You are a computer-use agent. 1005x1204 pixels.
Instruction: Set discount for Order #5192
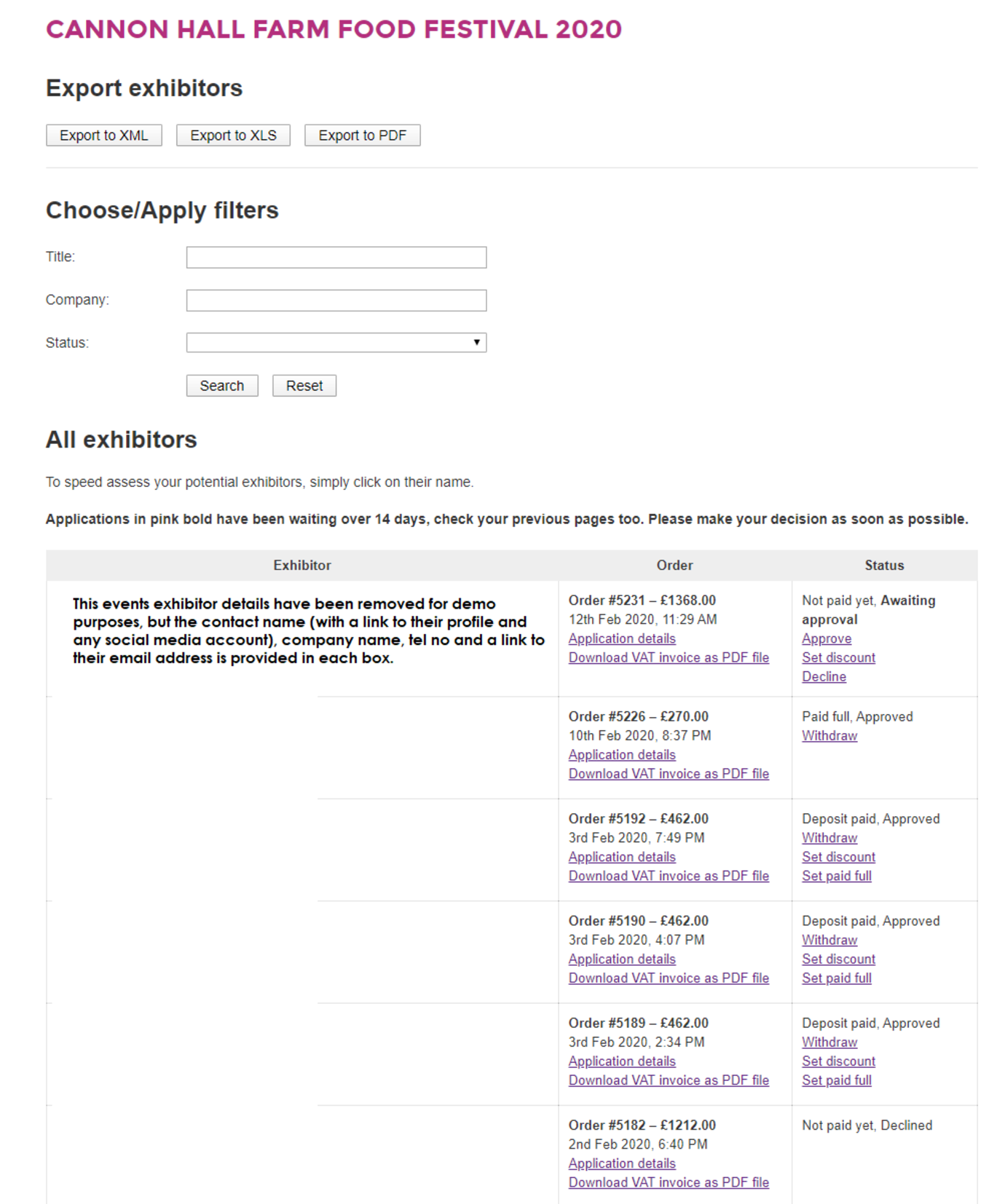pos(838,857)
